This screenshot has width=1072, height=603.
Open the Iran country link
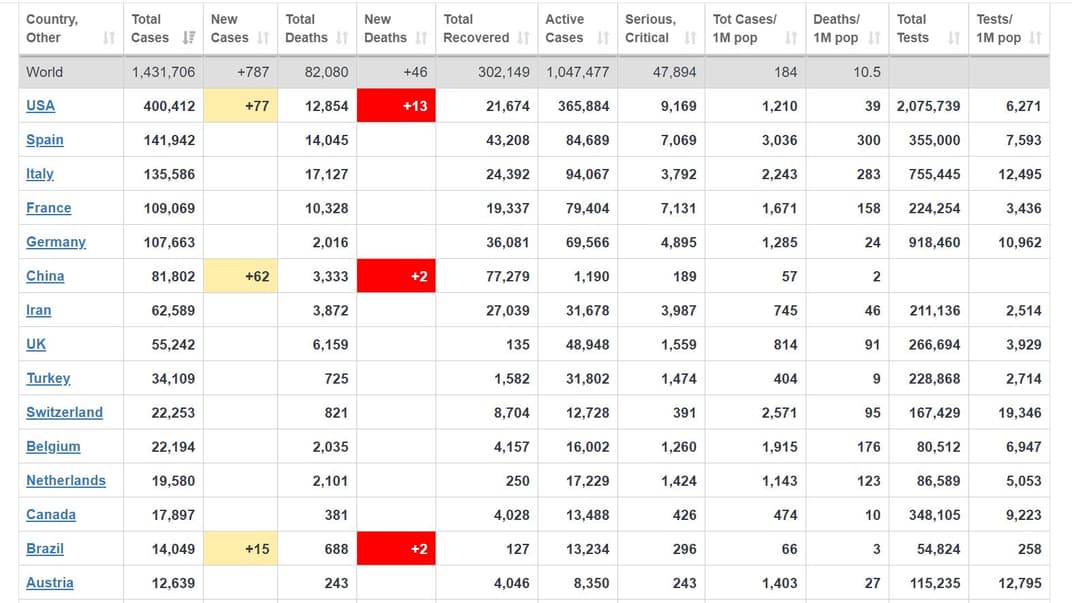[38, 310]
